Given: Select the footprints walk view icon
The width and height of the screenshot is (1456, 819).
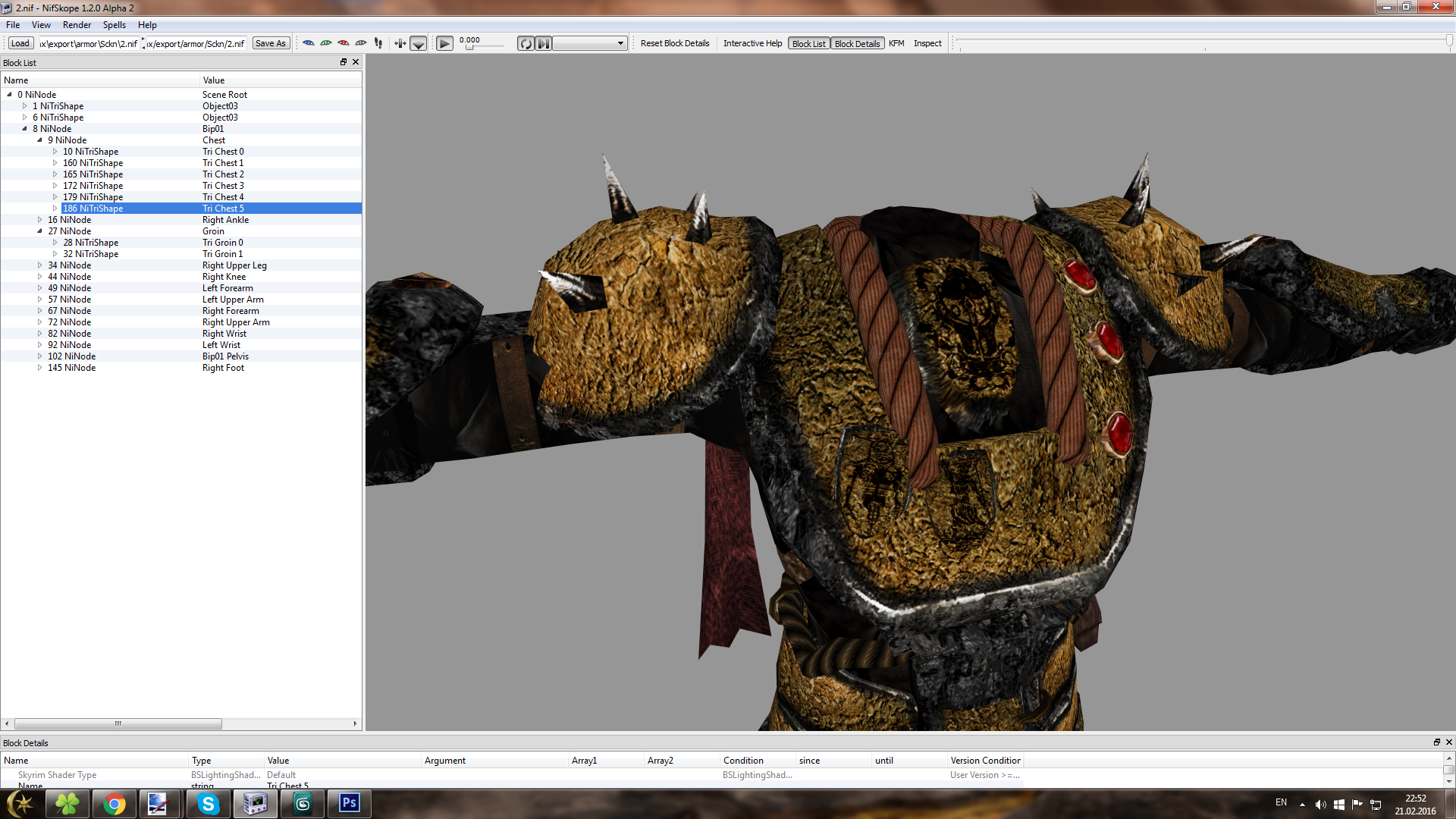Looking at the screenshot, I should (378, 43).
